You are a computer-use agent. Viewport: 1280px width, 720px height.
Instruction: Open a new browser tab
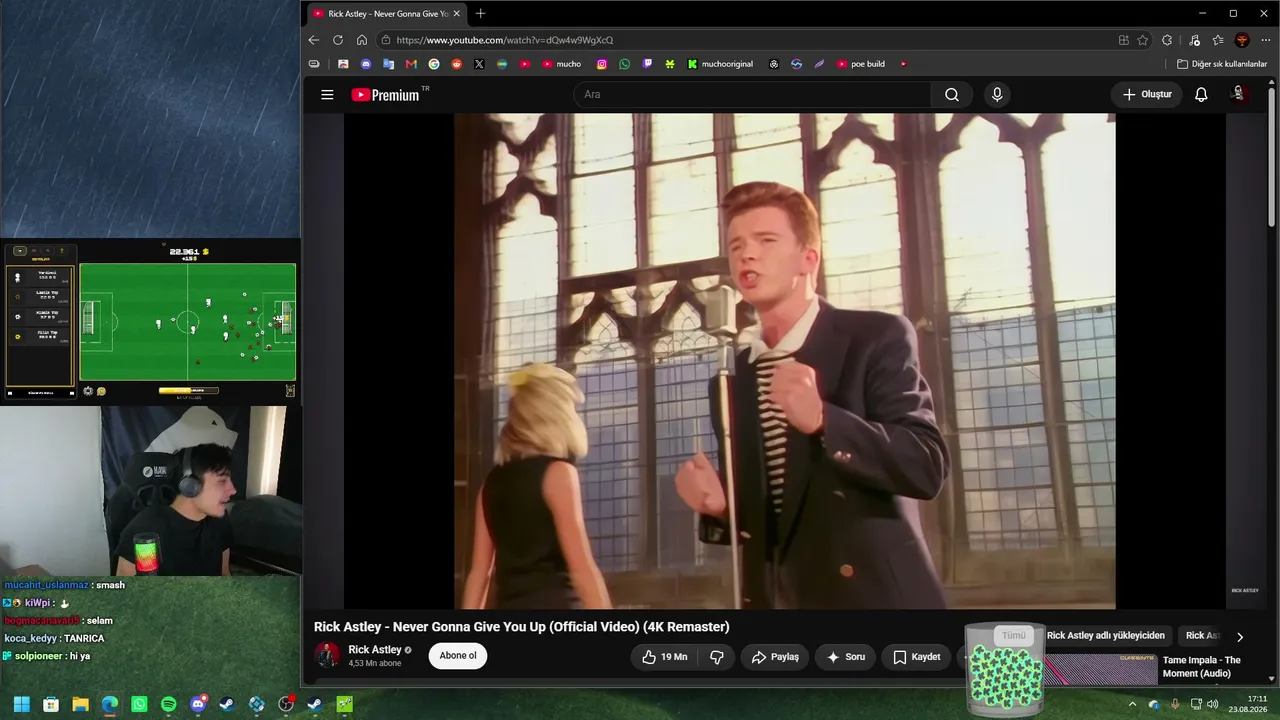[481, 14]
